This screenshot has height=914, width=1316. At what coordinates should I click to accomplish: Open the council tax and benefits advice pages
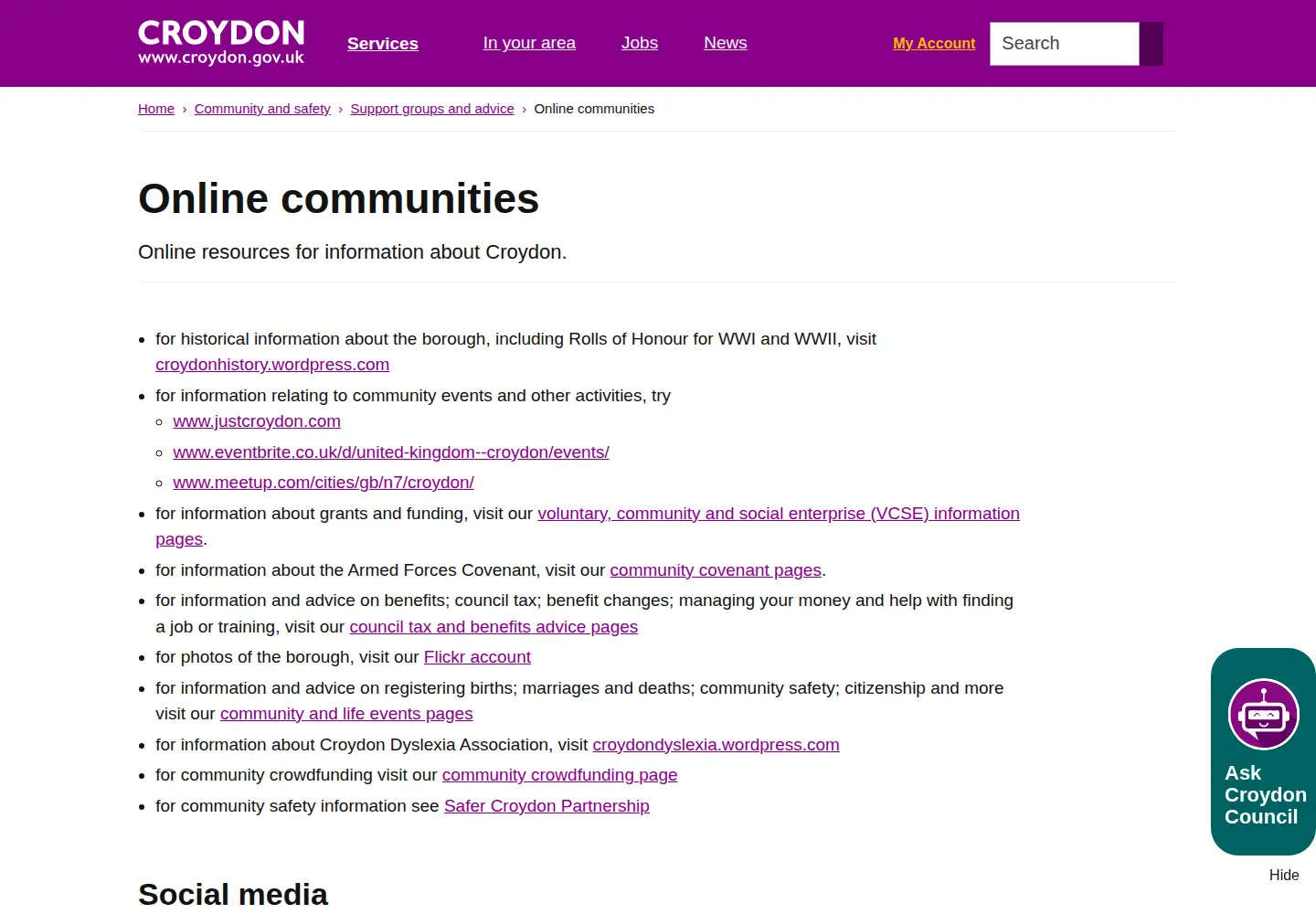click(x=493, y=627)
